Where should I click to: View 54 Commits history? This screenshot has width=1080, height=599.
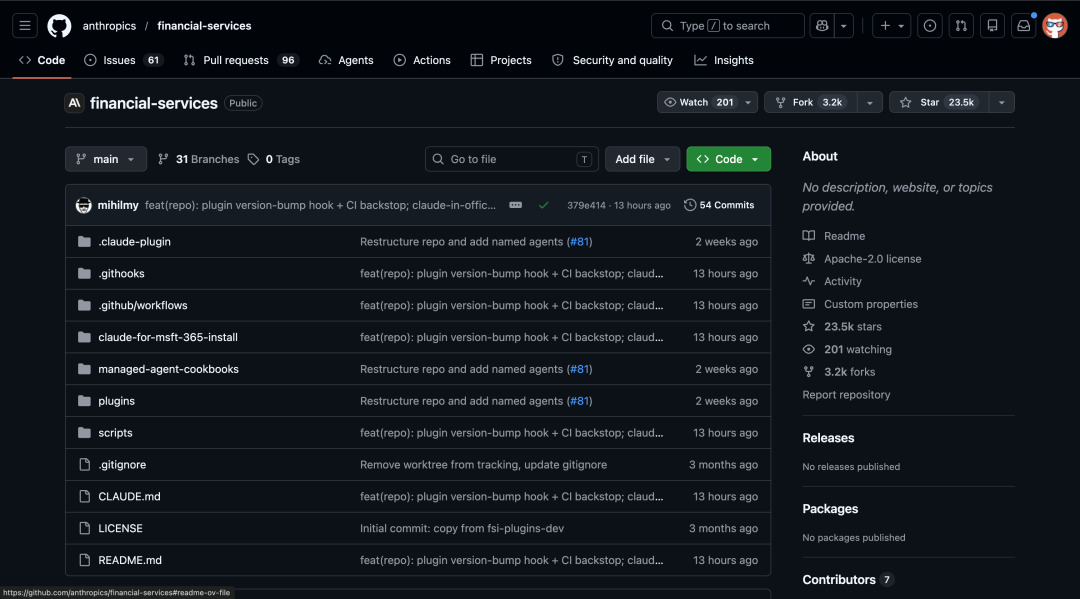(x=719, y=205)
